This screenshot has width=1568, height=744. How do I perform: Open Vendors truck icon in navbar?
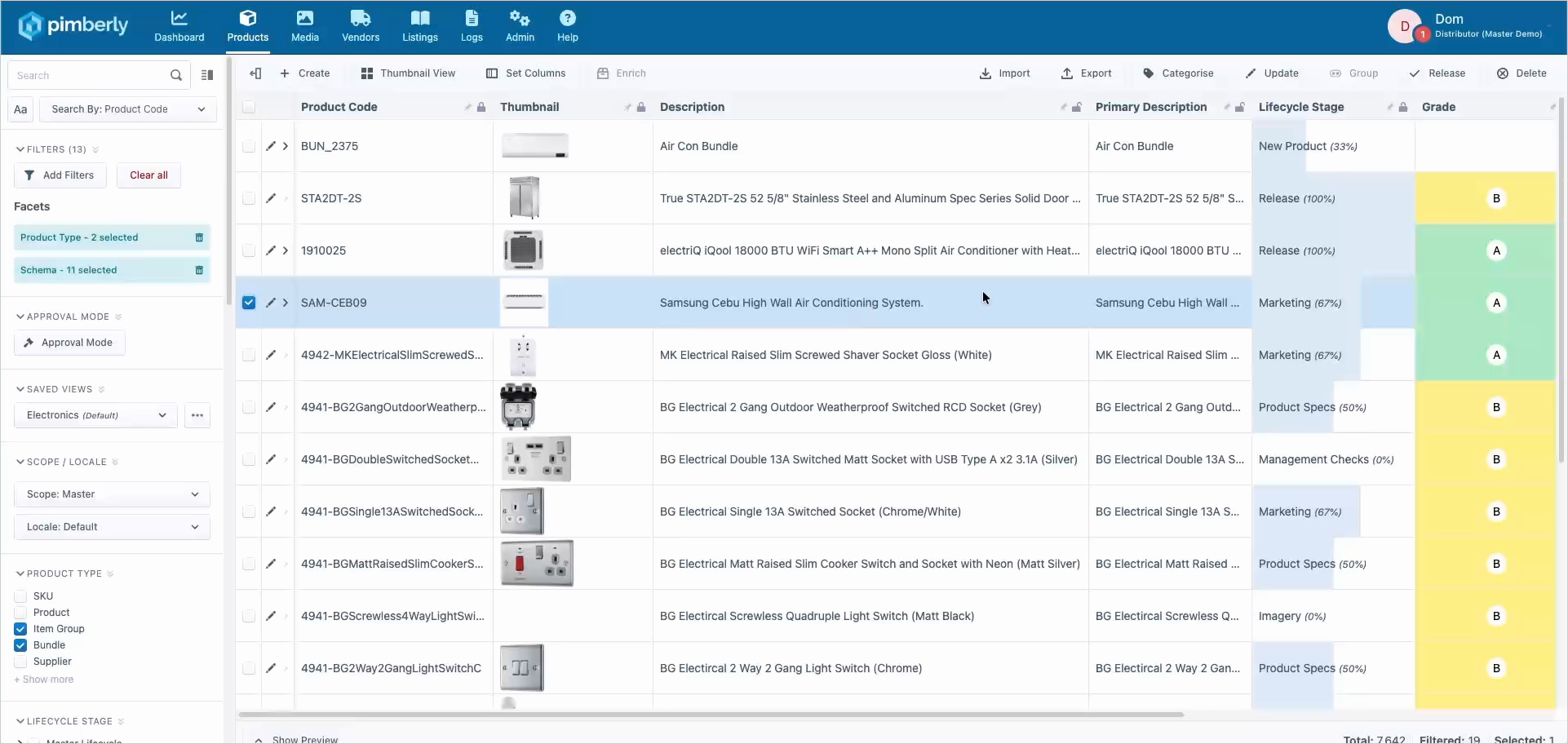coord(361,18)
